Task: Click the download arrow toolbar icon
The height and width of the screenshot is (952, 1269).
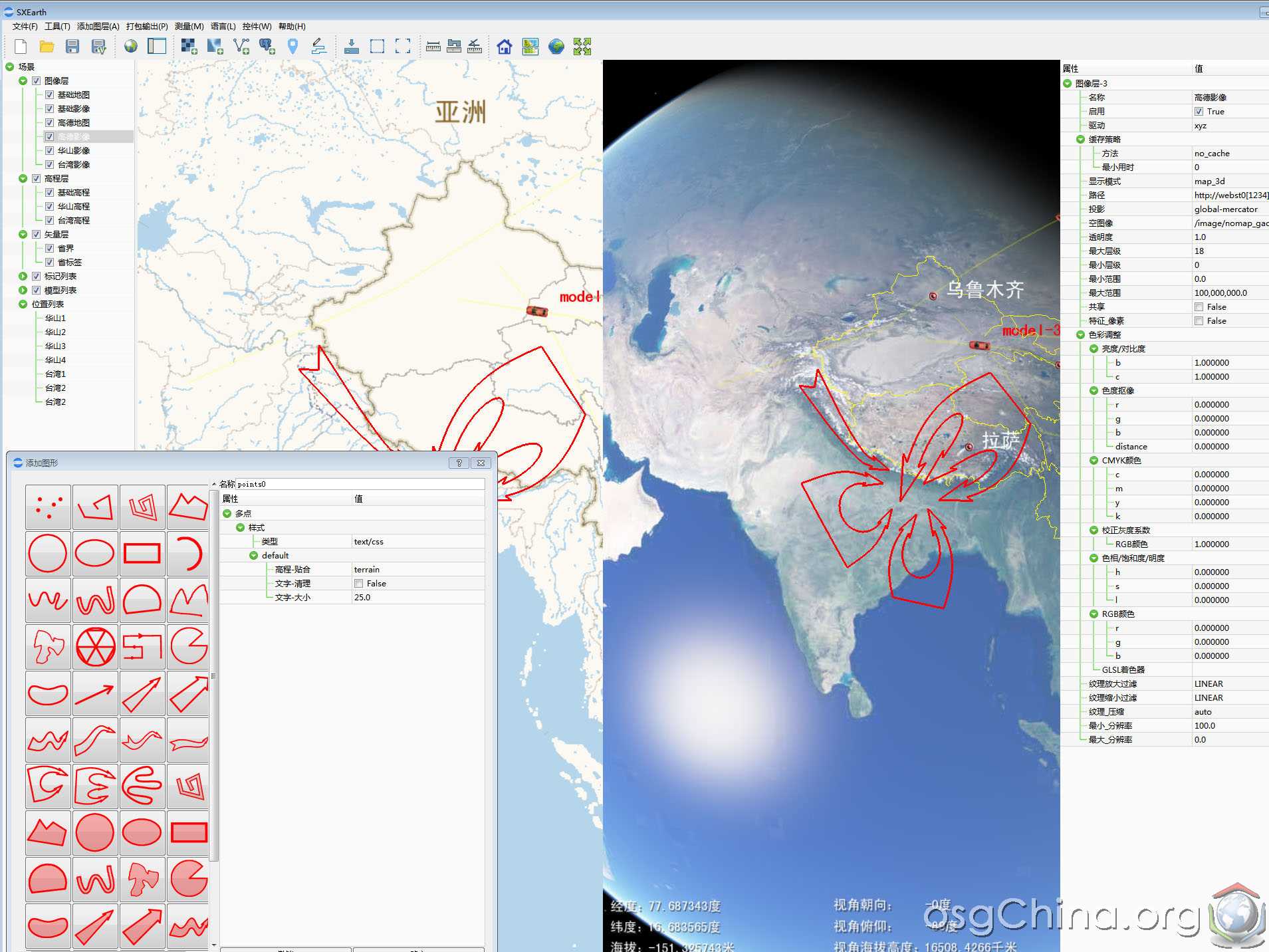Action: 352,46
